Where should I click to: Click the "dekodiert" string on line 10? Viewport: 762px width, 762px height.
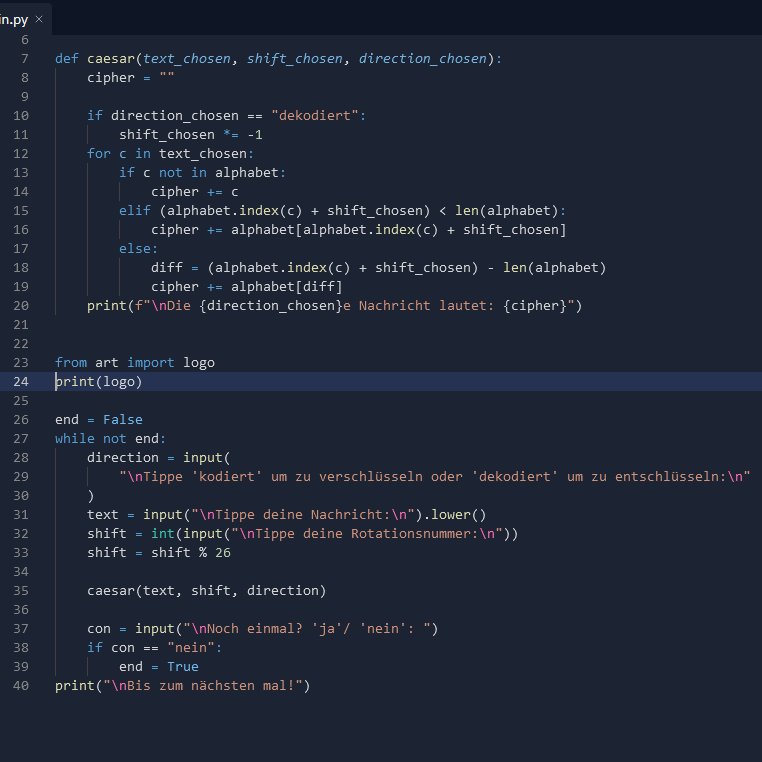point(314,116)
